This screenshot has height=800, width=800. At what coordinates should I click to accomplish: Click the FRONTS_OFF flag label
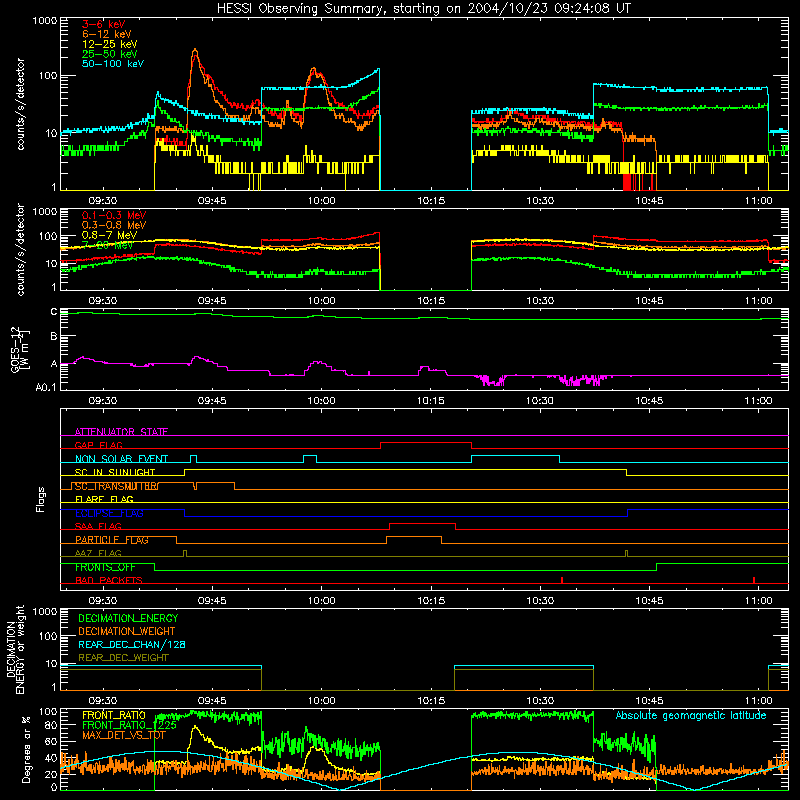click(x=105, y=567)
